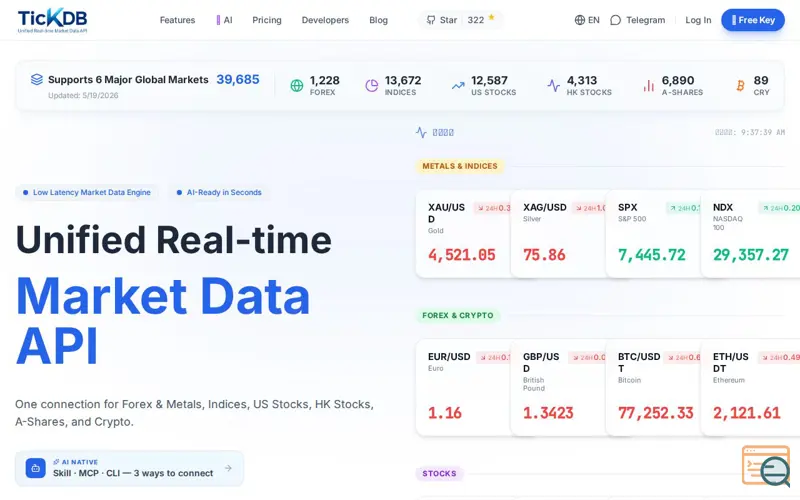Open the BTC/USDT Bitcoin card
Viewport: 800px width, 500px height.
pyautogui.click(x=653, y=388)
